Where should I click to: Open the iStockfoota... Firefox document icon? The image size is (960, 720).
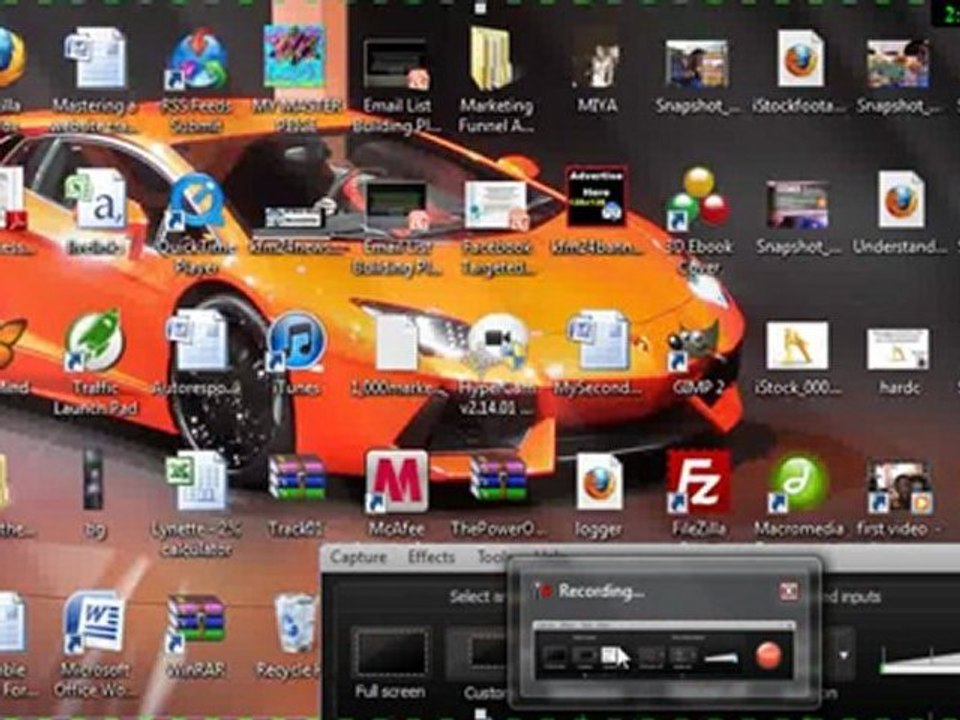(x=800, y=59)
